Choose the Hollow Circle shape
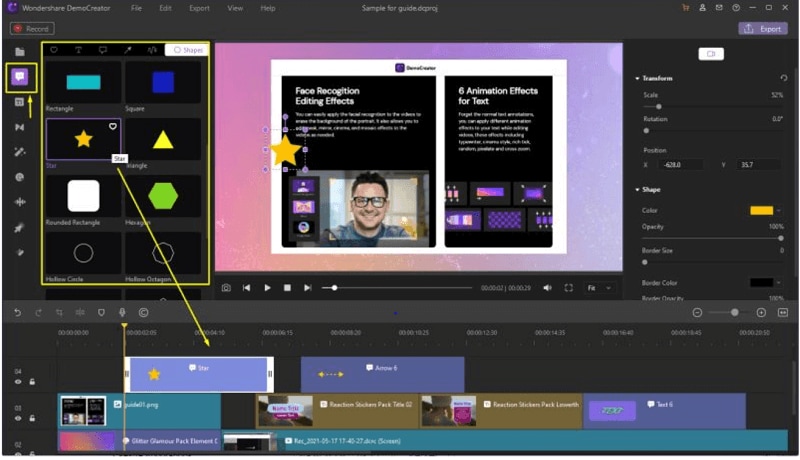800x460 pixels. (84, 253)
